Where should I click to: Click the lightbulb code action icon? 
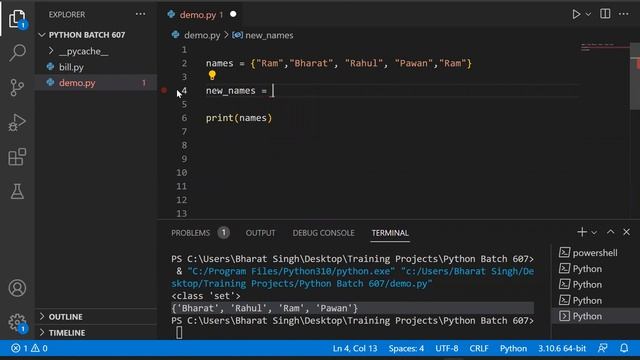coord(212,75)
